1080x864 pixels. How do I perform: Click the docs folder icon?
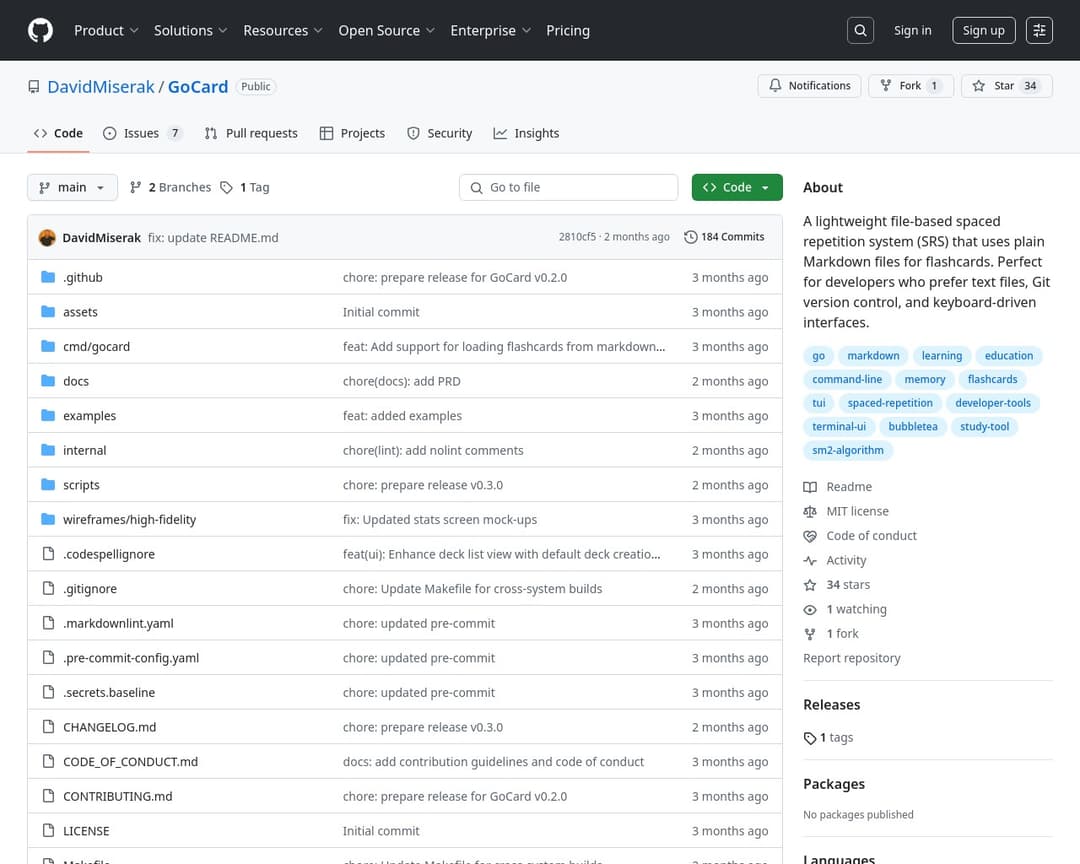[48, 380]
